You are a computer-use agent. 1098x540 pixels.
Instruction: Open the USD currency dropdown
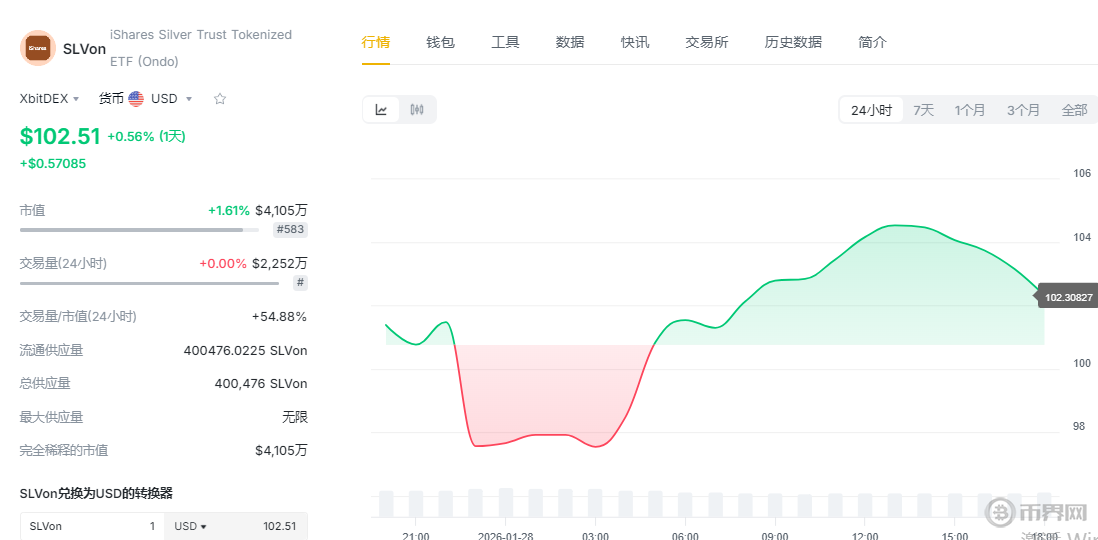[x=171, y=99]
